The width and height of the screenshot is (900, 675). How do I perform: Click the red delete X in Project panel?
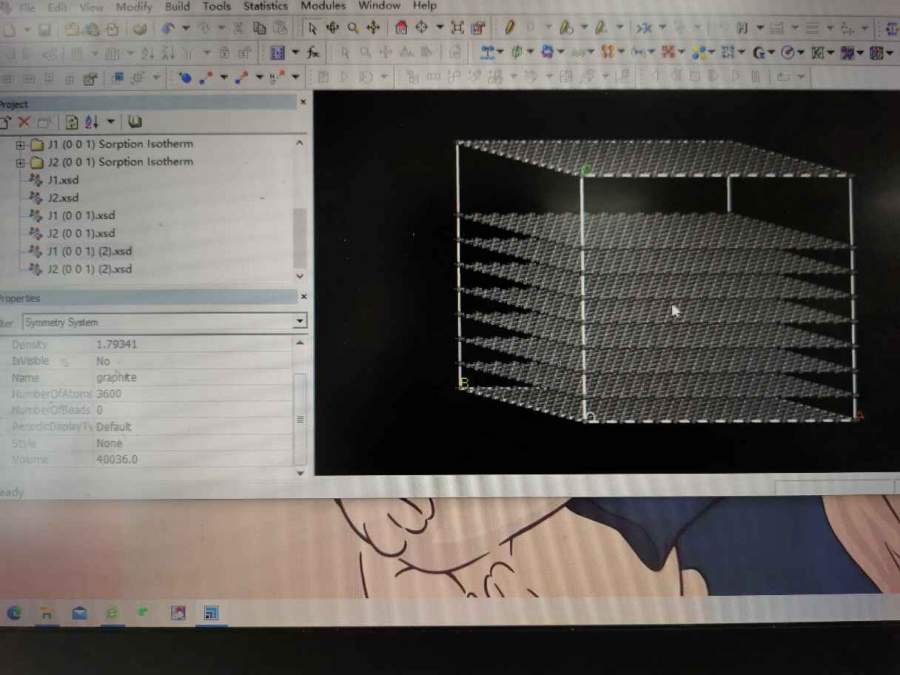[24, 122]
